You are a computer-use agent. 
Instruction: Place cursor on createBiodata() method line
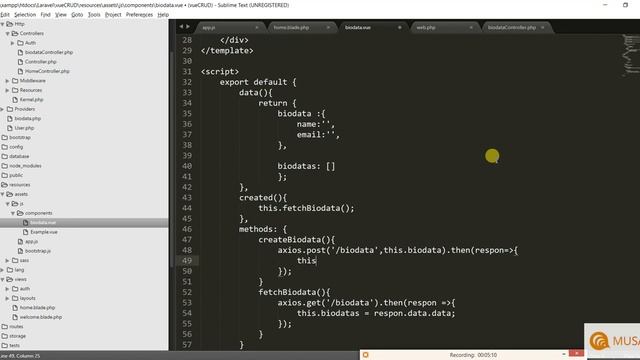pyautogui.click(x=296, y=240)
